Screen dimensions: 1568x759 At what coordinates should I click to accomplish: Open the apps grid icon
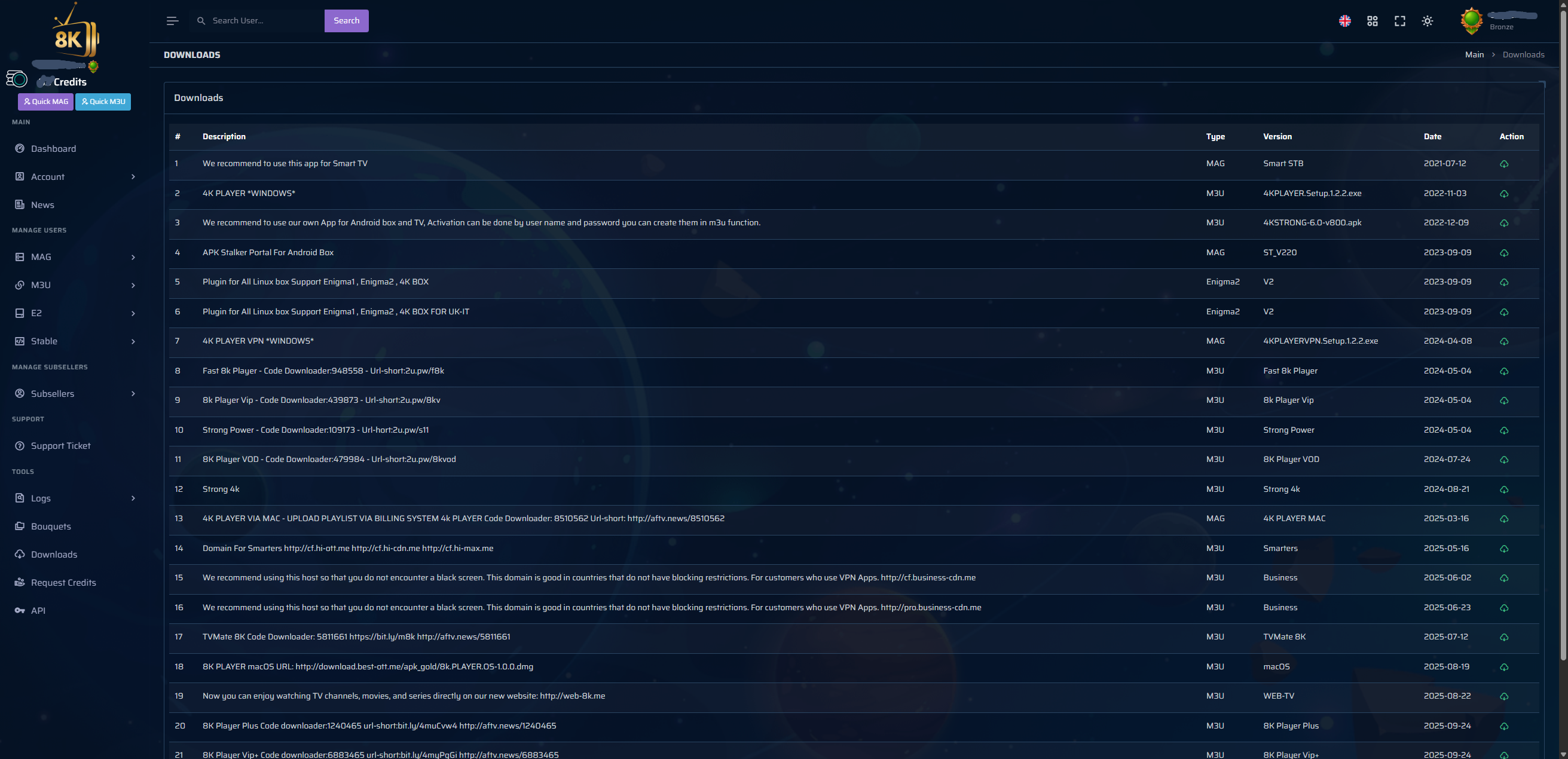tap(1372, 22)
